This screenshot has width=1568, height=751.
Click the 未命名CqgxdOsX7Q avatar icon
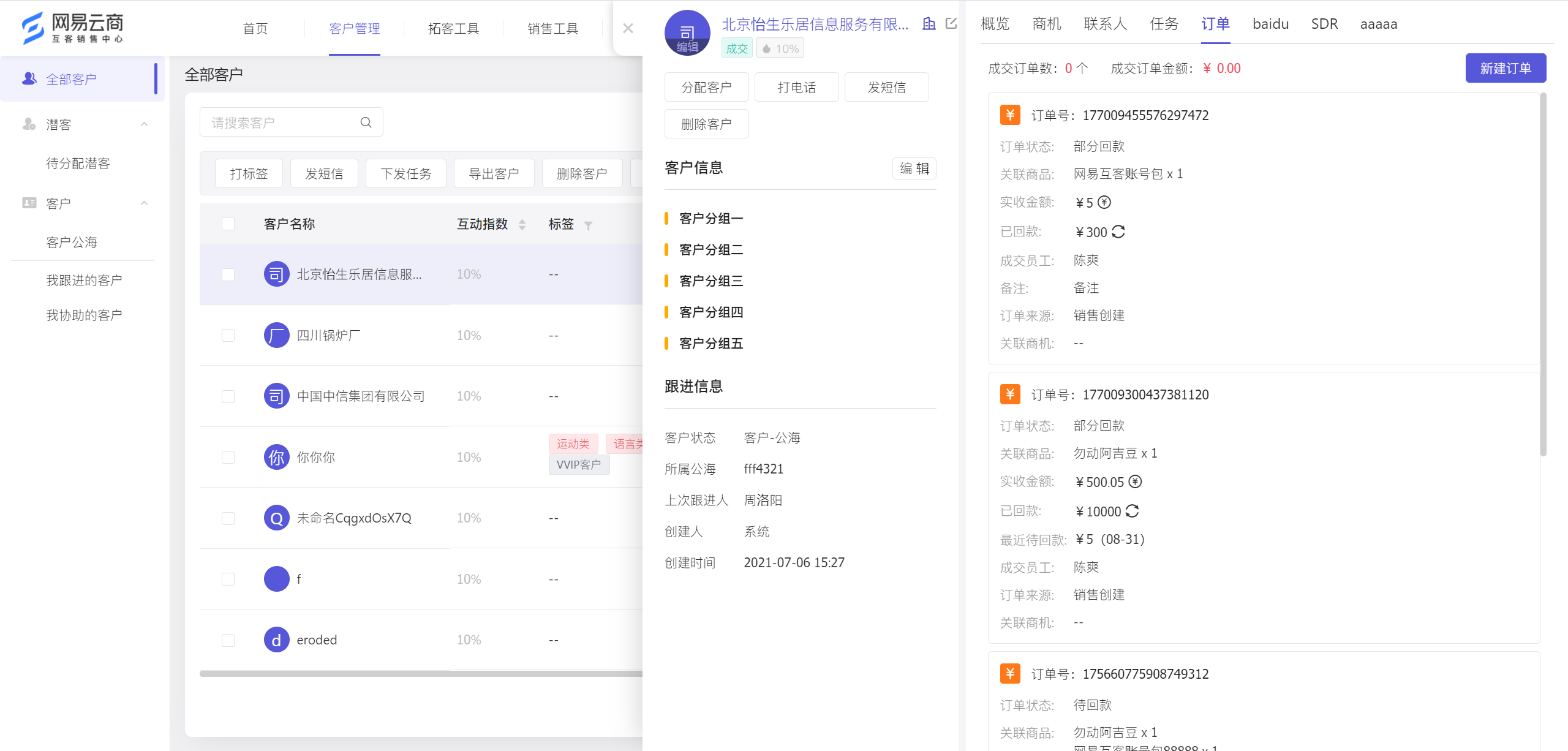click(x=277, y=518)
